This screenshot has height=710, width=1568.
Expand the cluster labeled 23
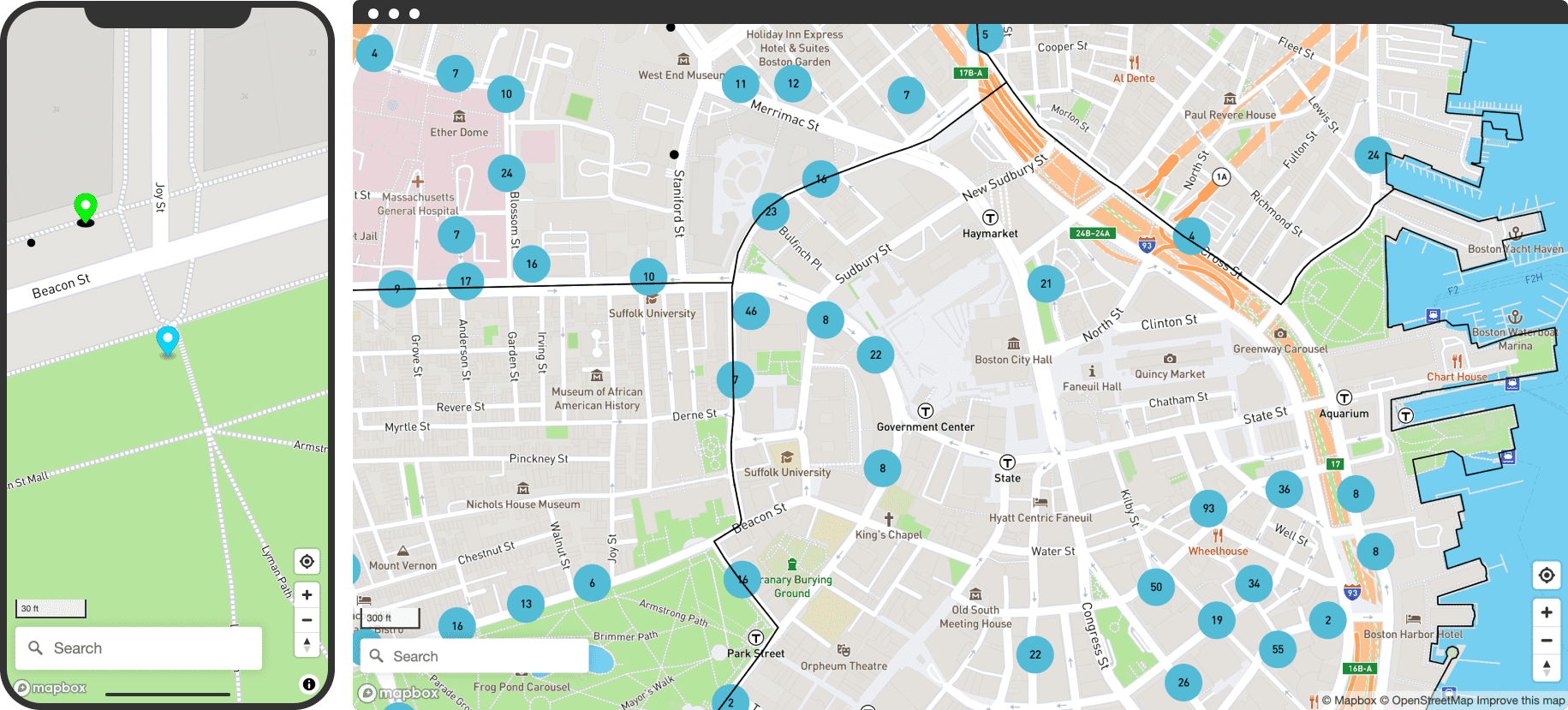[771, 212]
